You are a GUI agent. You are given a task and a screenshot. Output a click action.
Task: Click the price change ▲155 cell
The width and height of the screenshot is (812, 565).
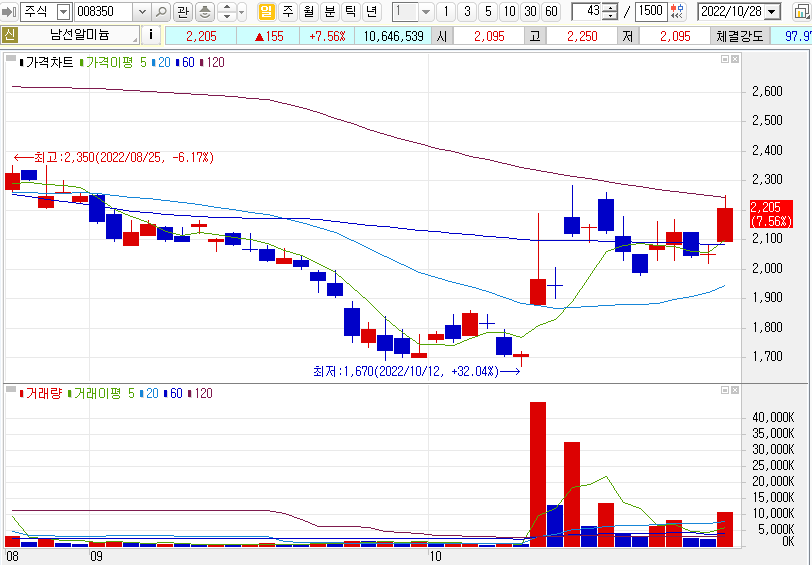(268, 36)
